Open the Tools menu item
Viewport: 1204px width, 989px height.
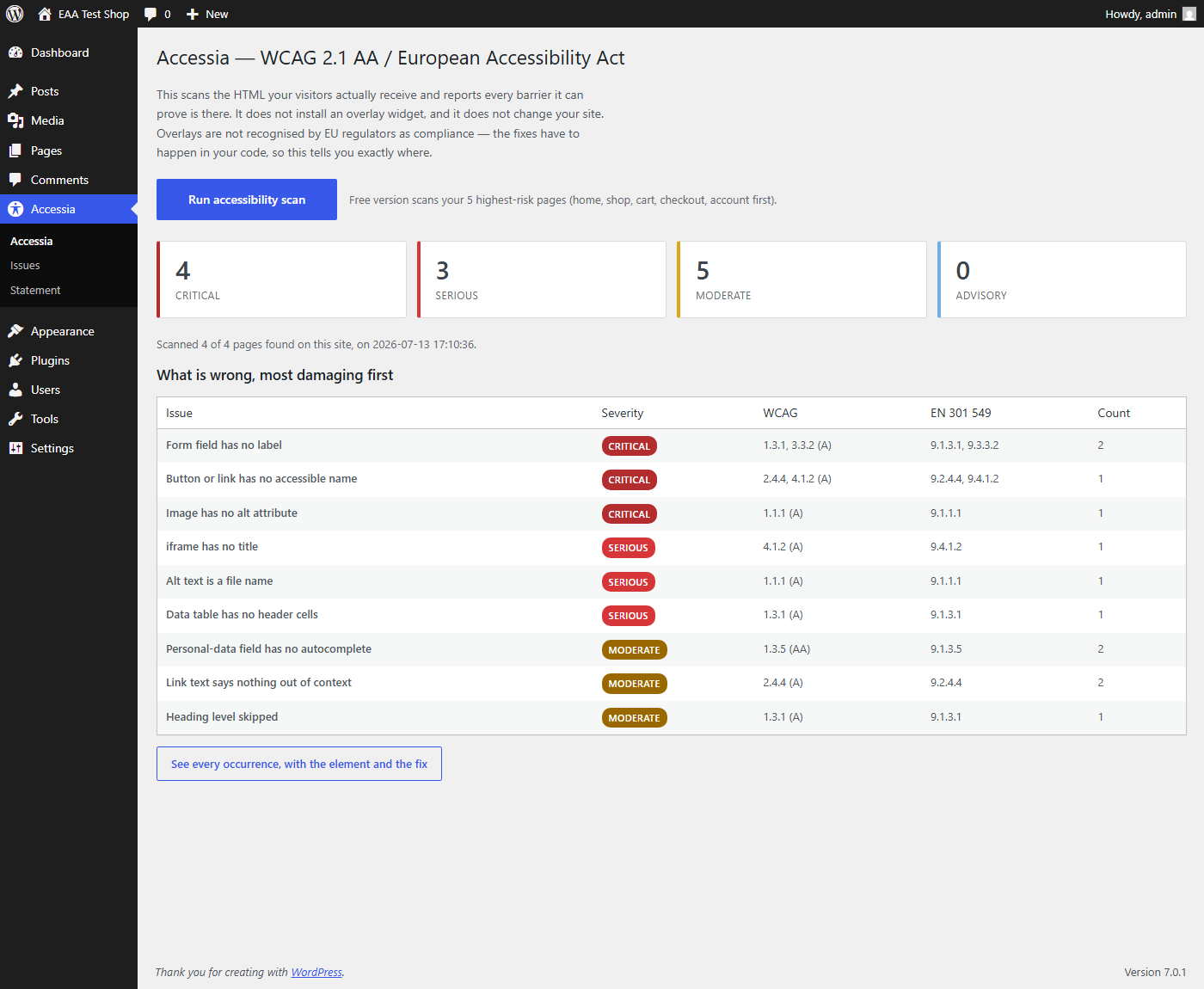(x=69, y=419)
